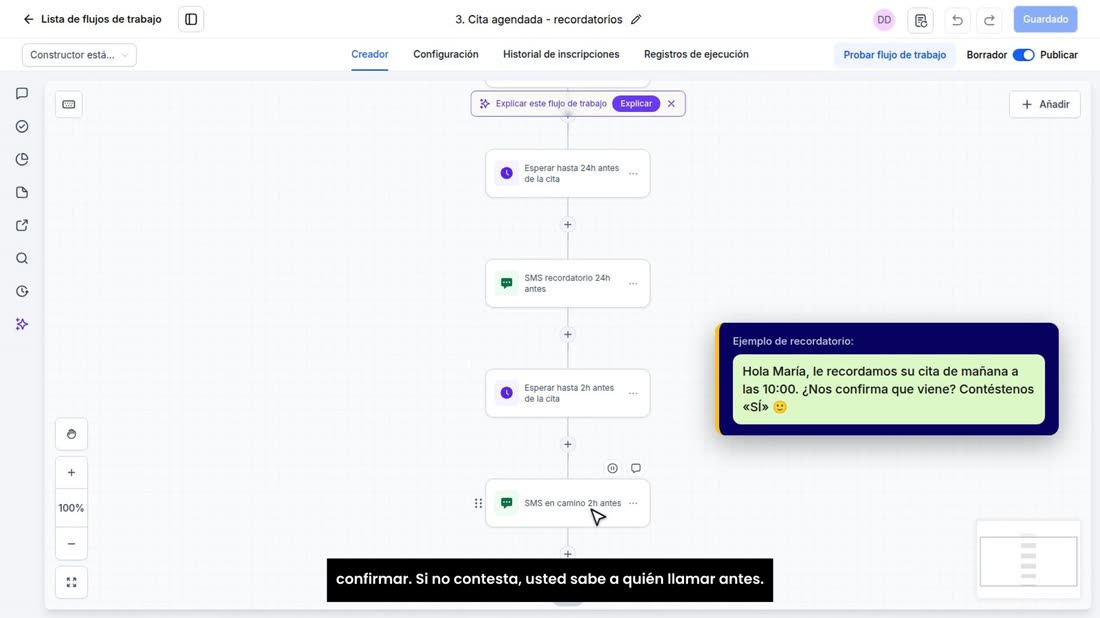Open the external link icon in sidebar

[x=22, y=225]
